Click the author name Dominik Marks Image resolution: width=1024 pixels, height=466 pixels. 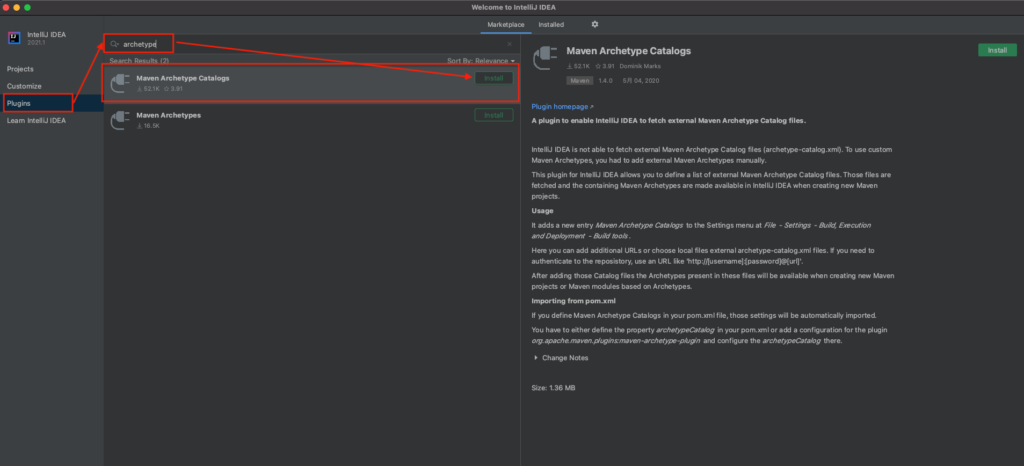[642, 67]
